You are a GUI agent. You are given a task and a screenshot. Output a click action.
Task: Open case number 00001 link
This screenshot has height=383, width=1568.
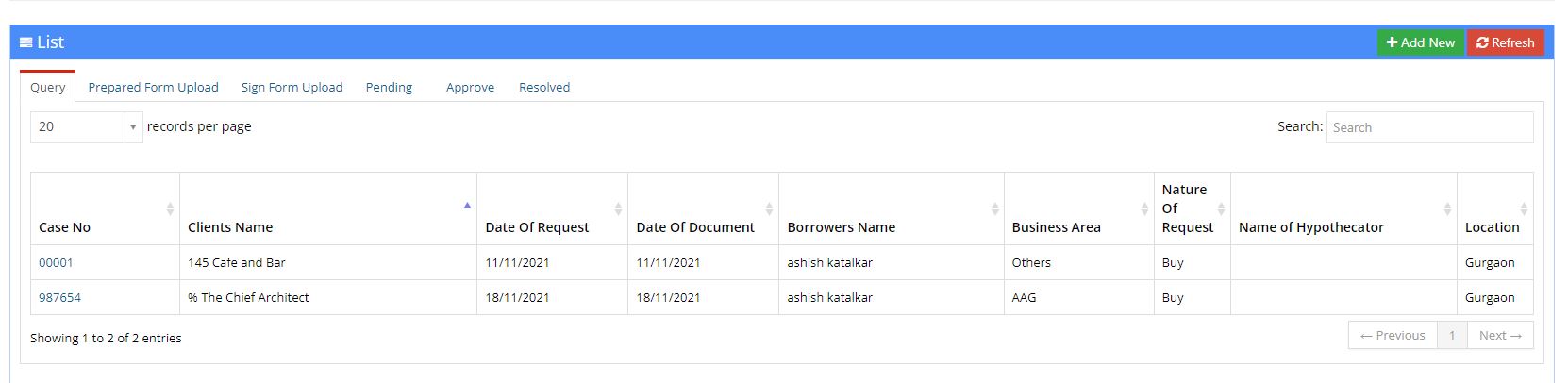click(x=56, y=263)
